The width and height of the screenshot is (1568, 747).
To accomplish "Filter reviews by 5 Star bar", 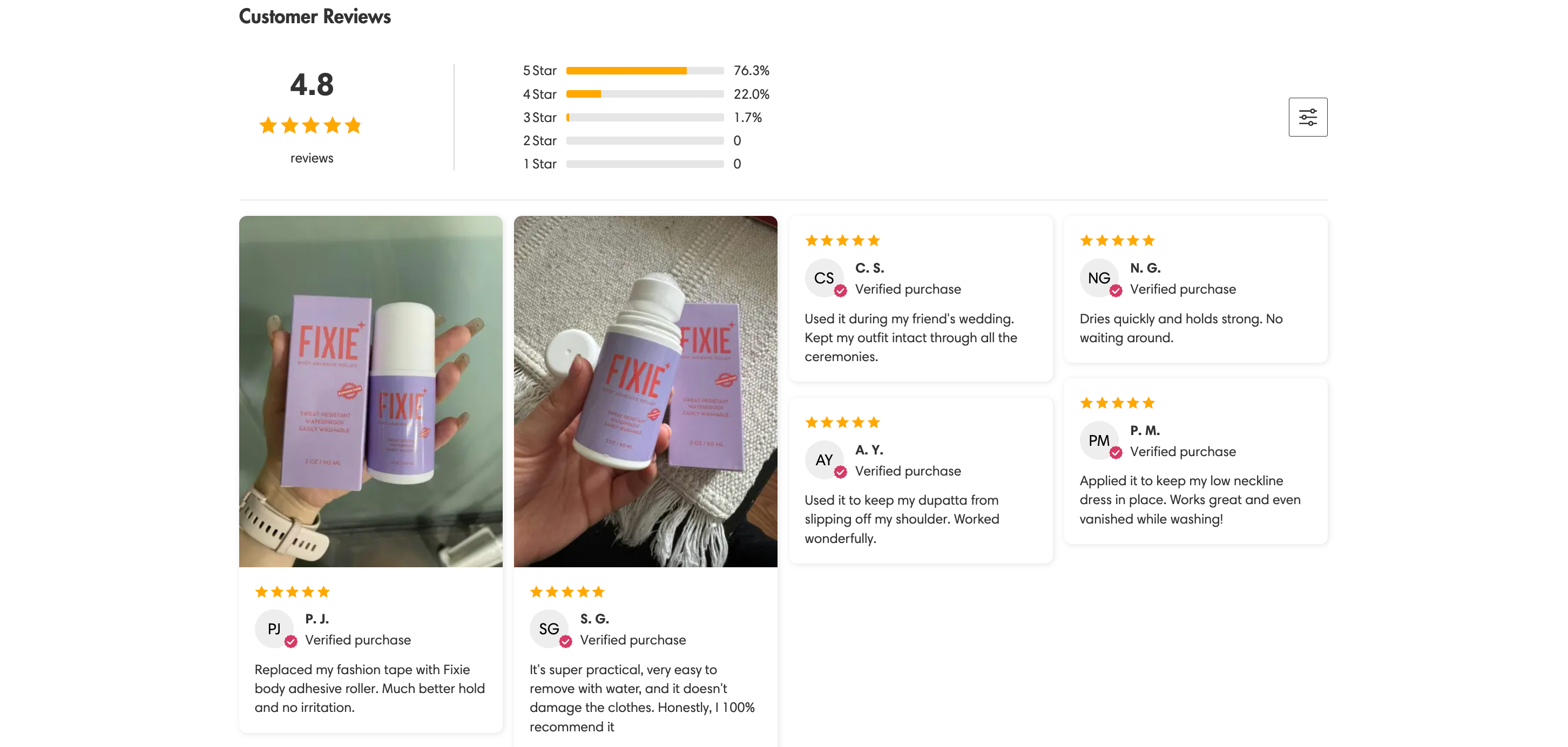I will [x=645, y=71].
